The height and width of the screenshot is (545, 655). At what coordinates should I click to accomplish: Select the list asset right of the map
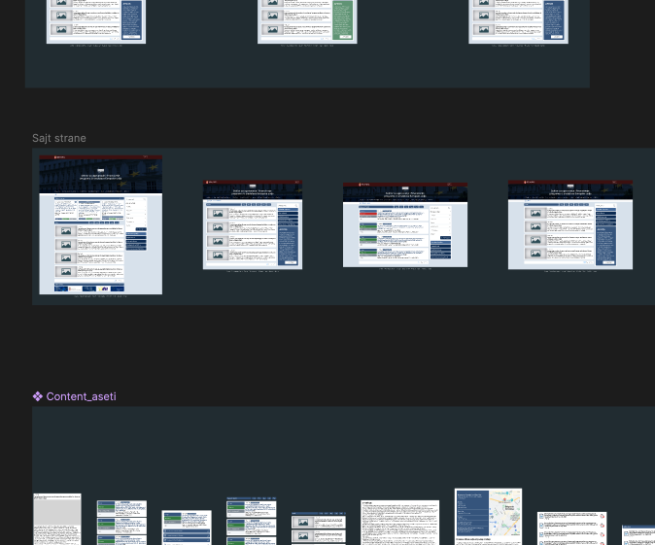click(x=571, y=527)
